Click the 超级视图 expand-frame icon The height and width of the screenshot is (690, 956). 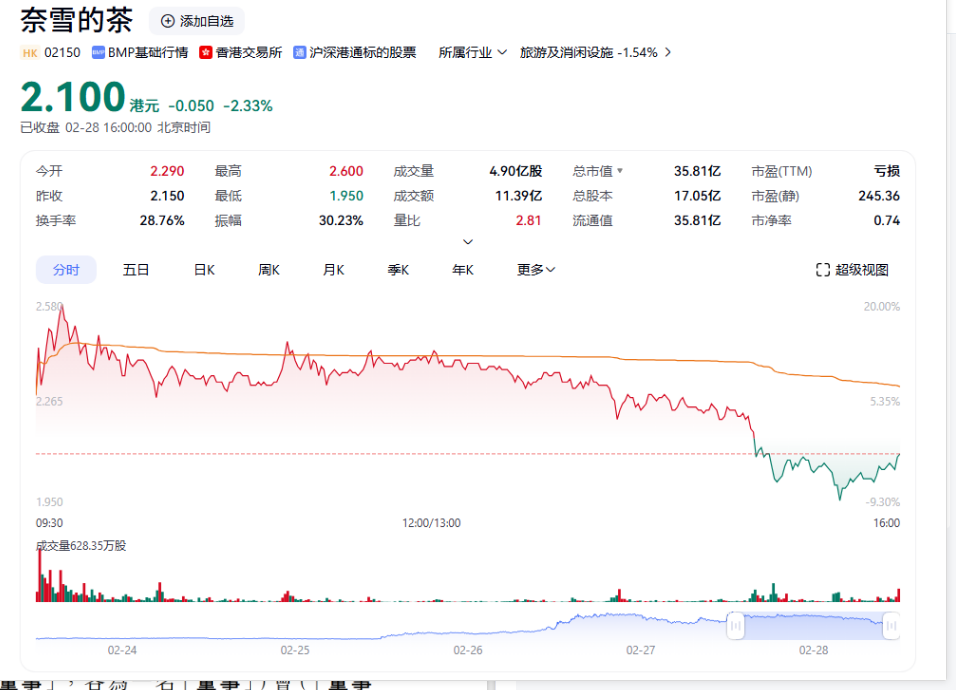822,270
